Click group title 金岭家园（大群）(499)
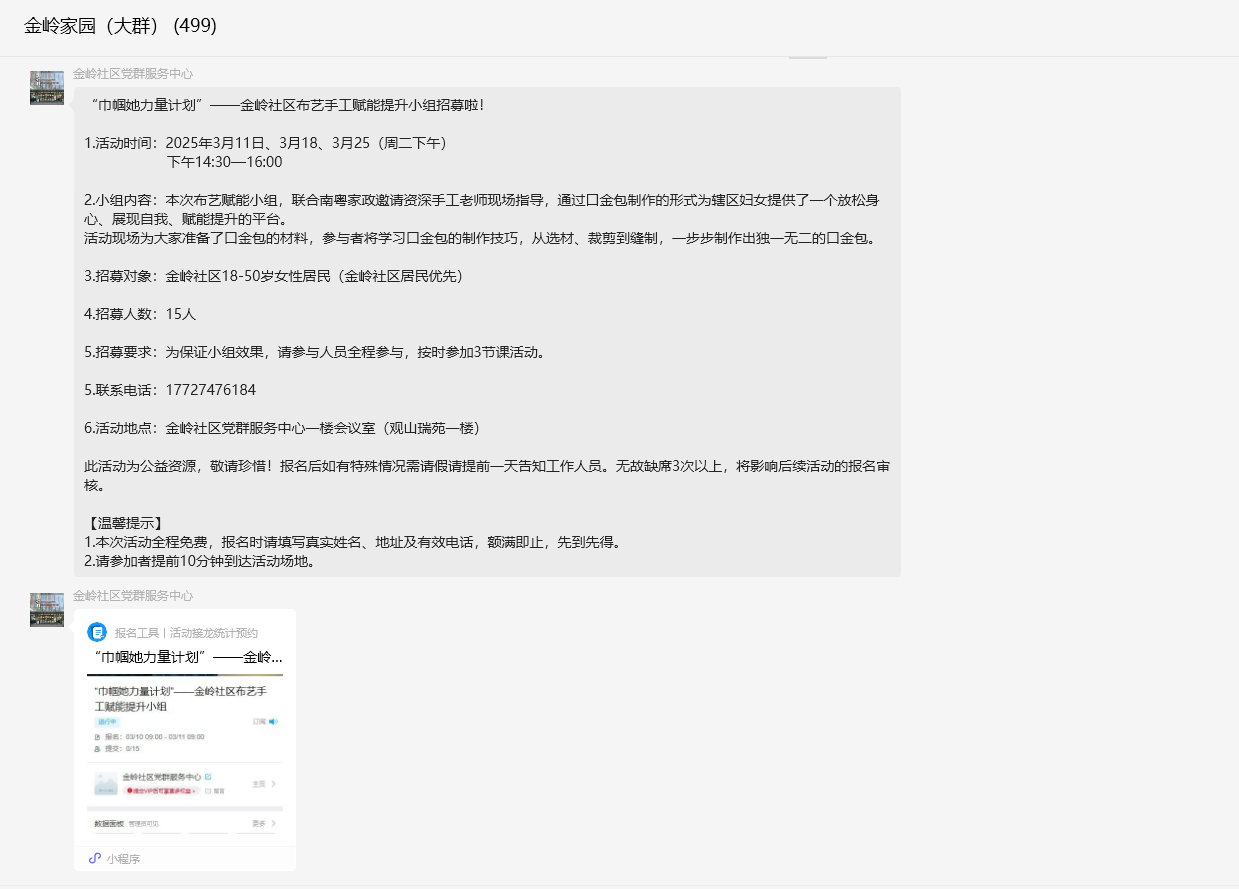 (120, 26)
